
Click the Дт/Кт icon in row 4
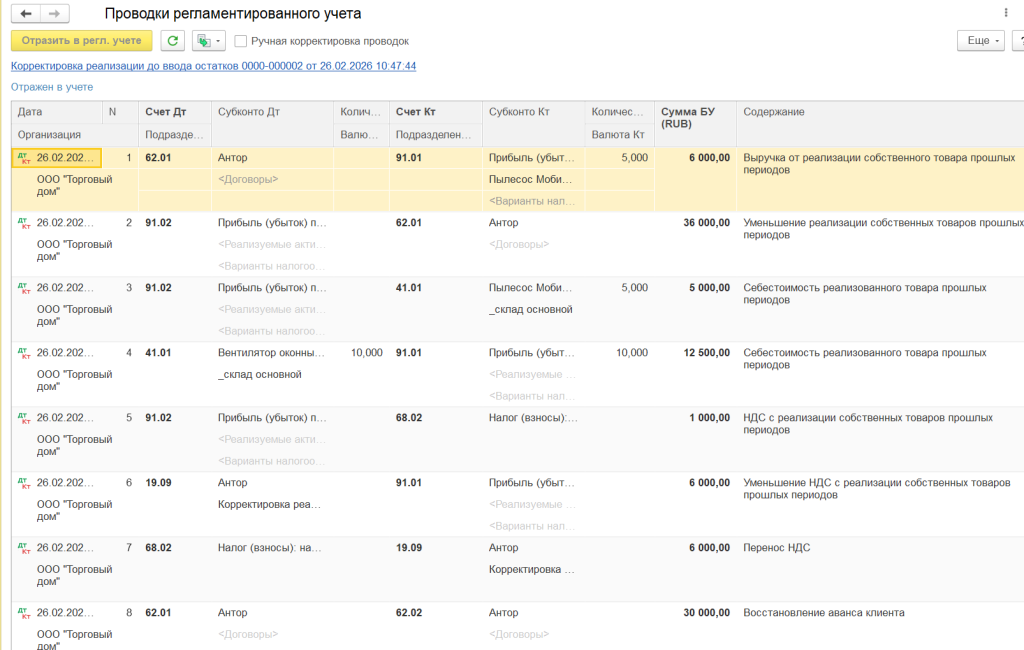click(x=24, y=353)
